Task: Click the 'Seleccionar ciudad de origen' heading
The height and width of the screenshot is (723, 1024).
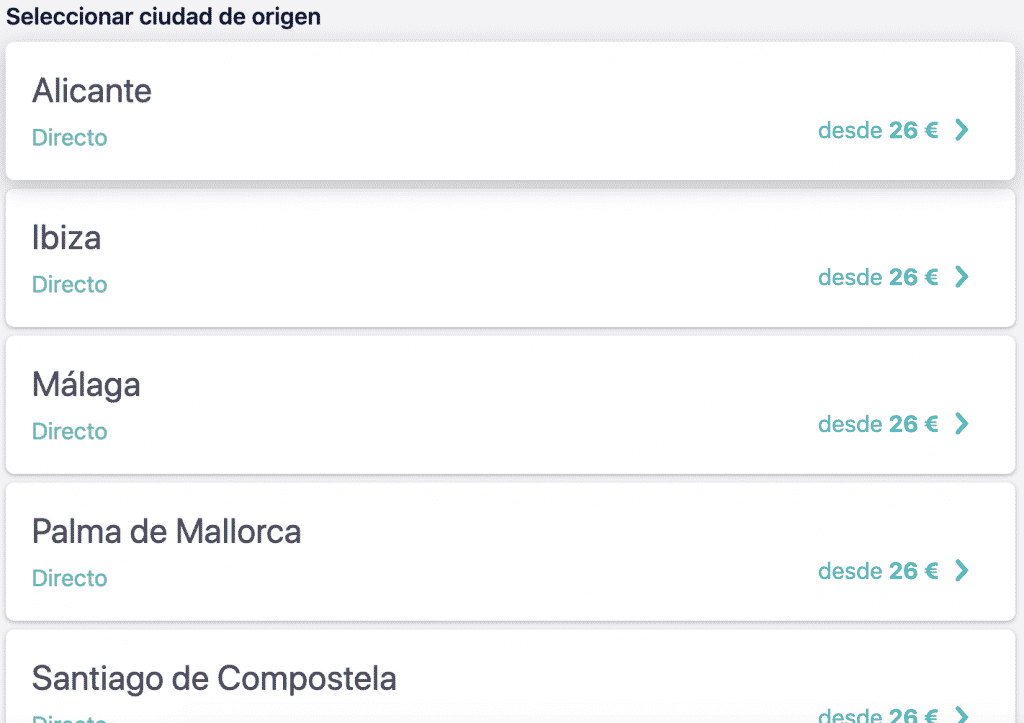Action: tap(164, 17)
